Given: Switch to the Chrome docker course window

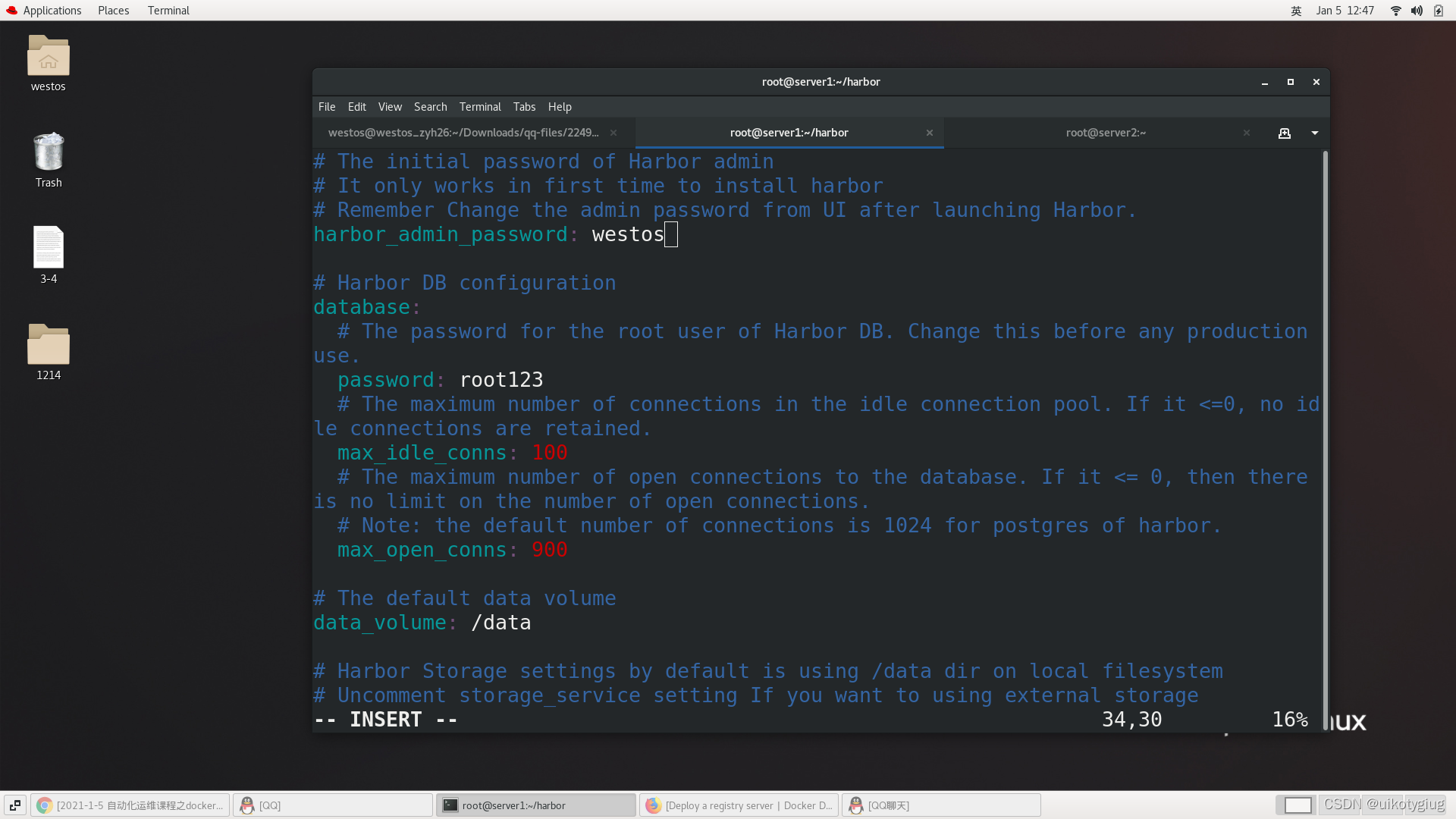Looking at the screenshot, I should (130, 805).
